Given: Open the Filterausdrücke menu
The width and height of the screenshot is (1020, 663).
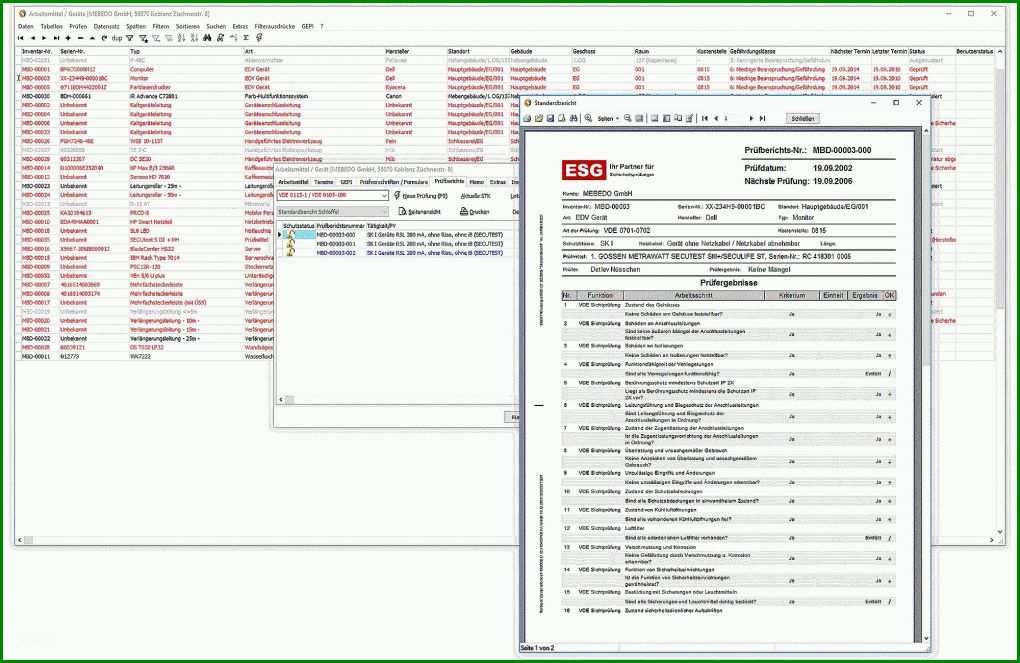Looking at the screenshot, I should 275,27.
